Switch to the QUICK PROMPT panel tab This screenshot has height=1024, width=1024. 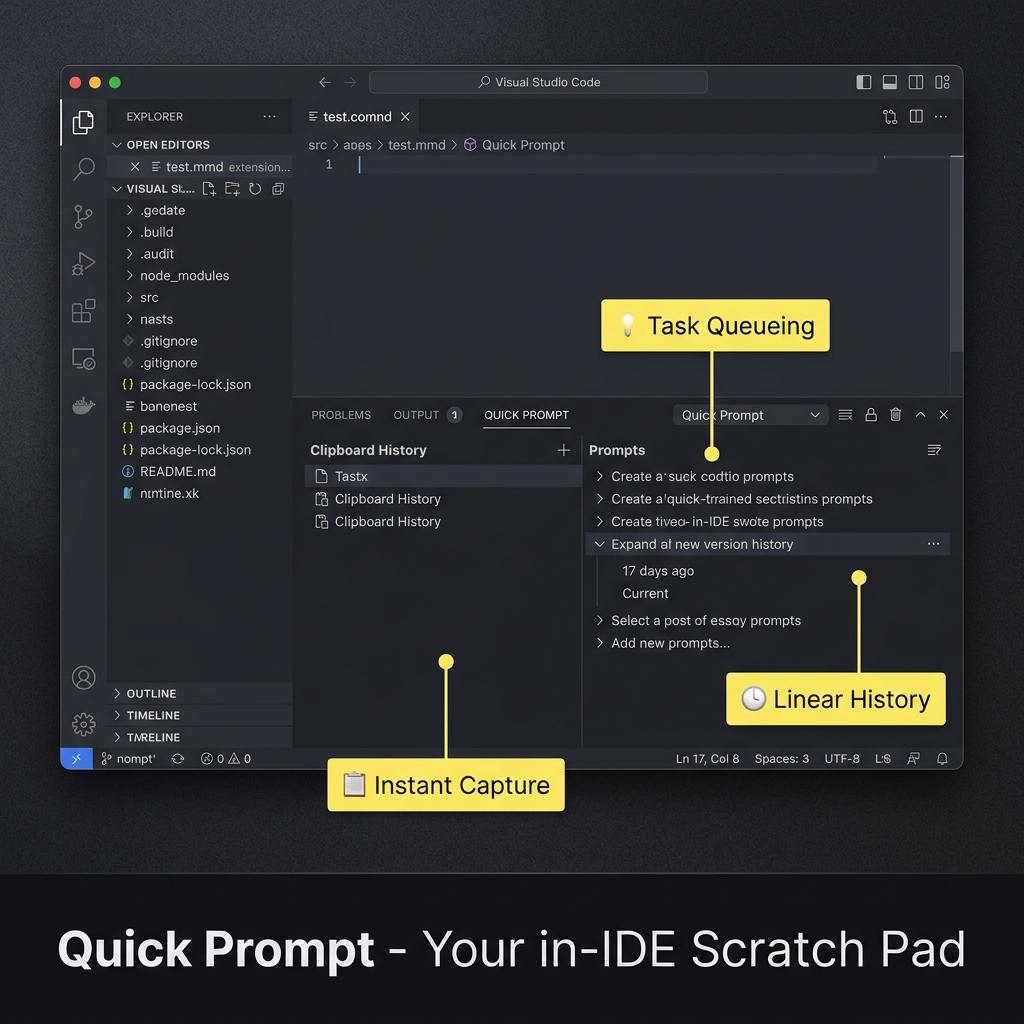click(x=526, y=415)
